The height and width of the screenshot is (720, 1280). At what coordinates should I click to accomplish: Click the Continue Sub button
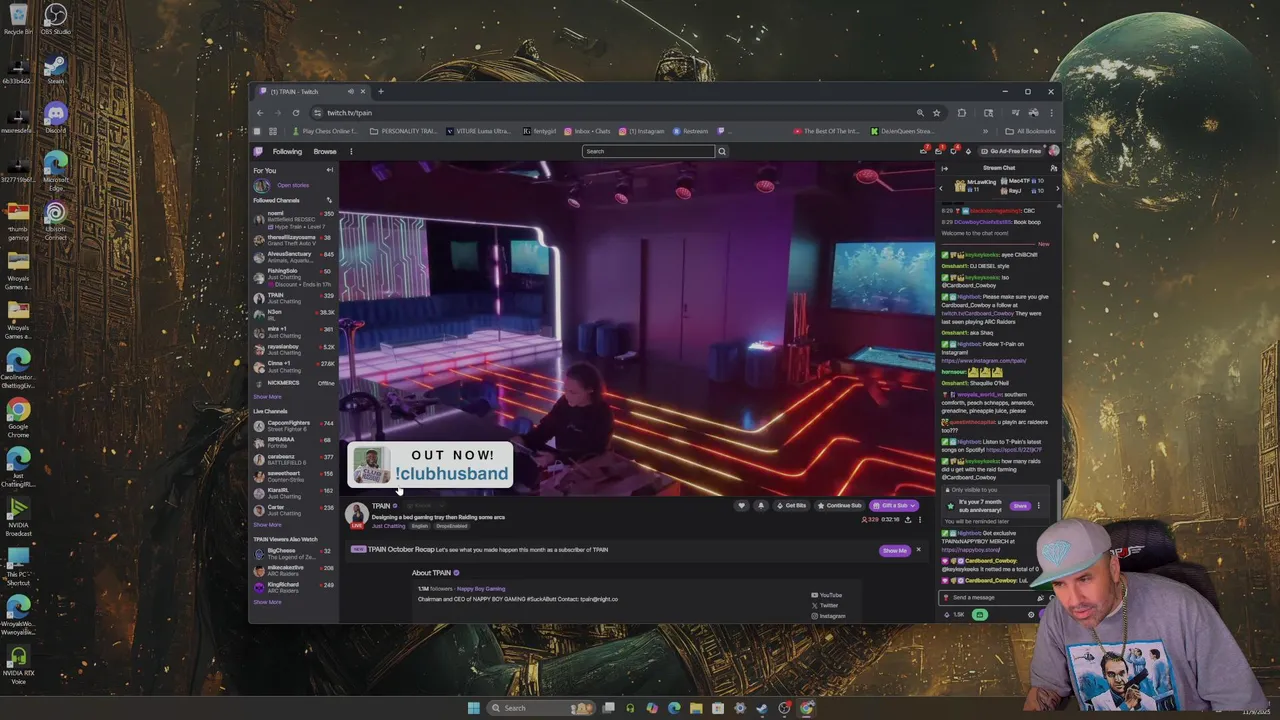click(x=838, y=506)
